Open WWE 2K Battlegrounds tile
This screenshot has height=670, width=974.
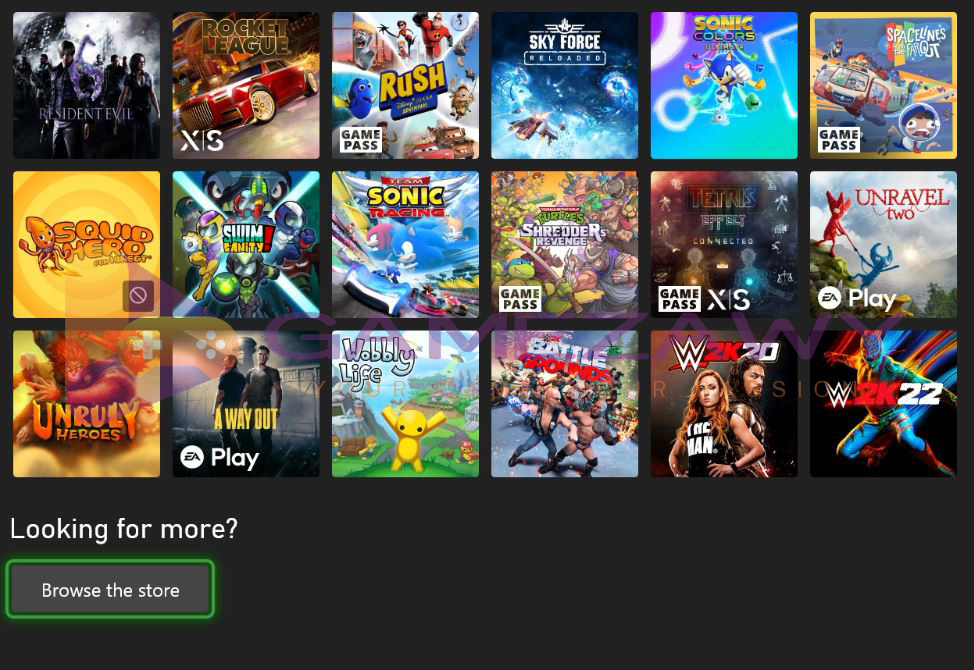565,404
